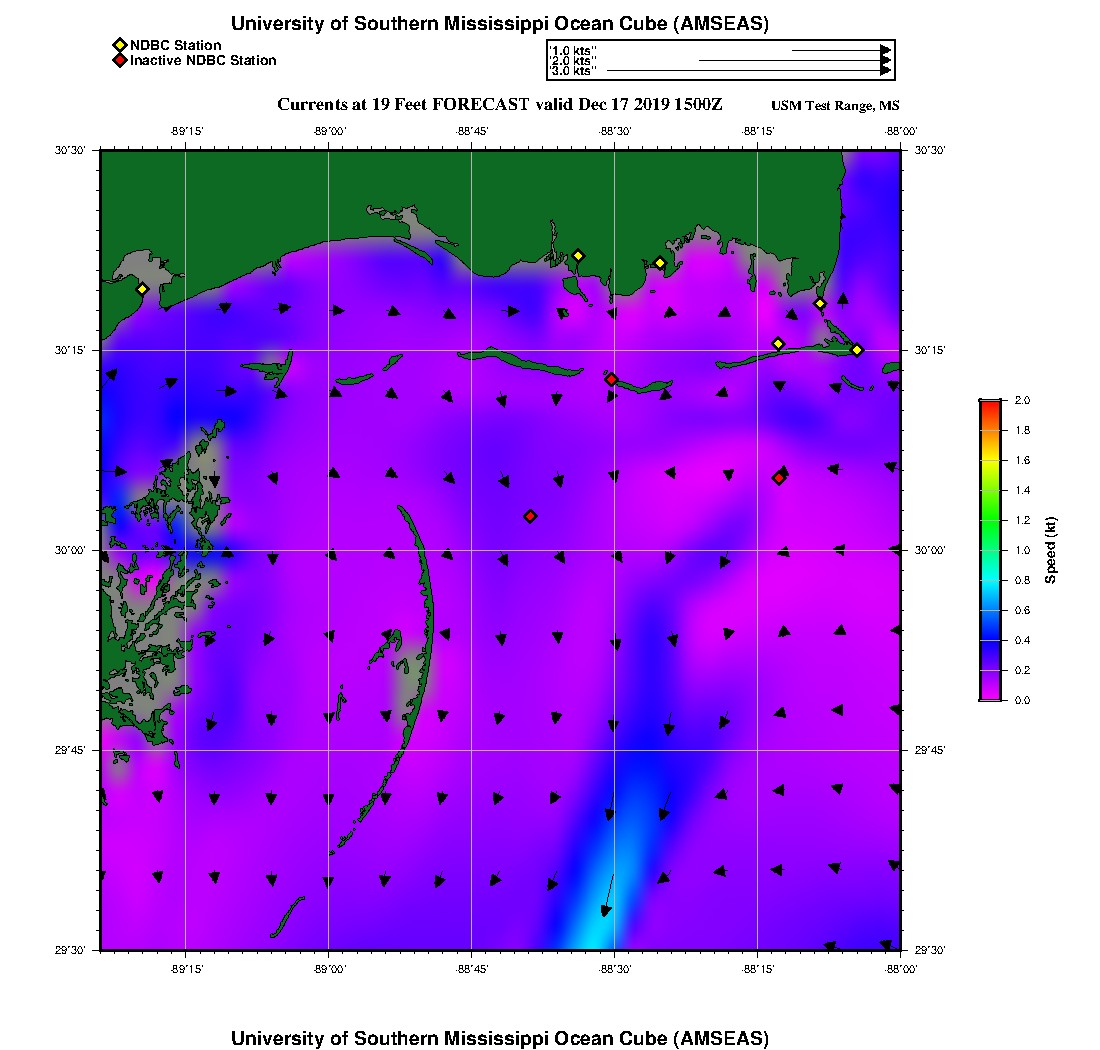Click the cyan 0.6 level on the colorbar
This screenshot has width=1100, height=1050.
point(989,610)
